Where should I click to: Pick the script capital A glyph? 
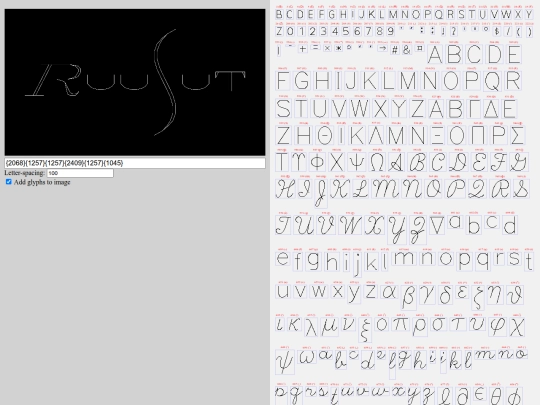tap(397, 162)
